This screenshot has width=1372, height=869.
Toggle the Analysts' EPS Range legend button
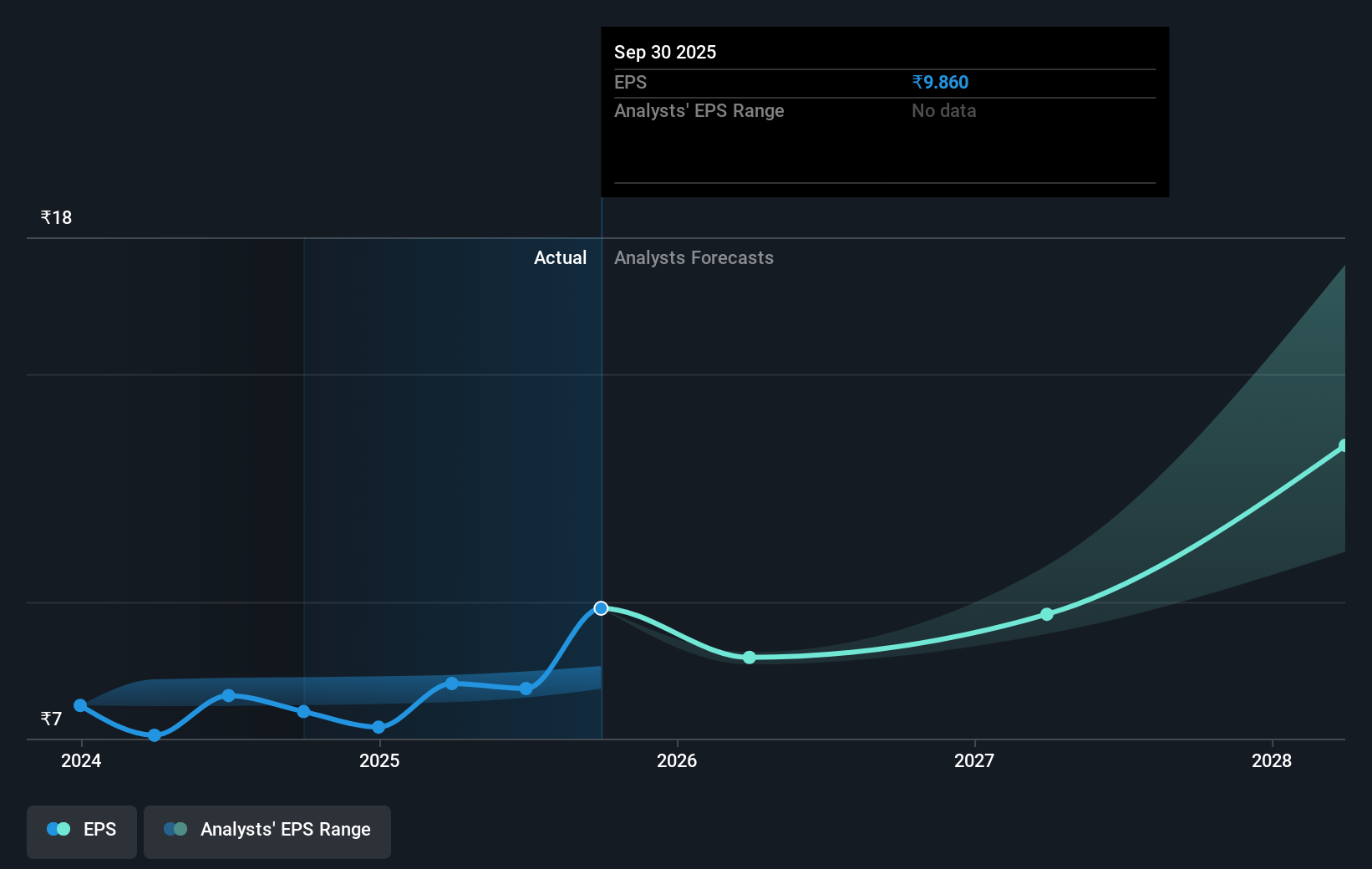[267, 831]
